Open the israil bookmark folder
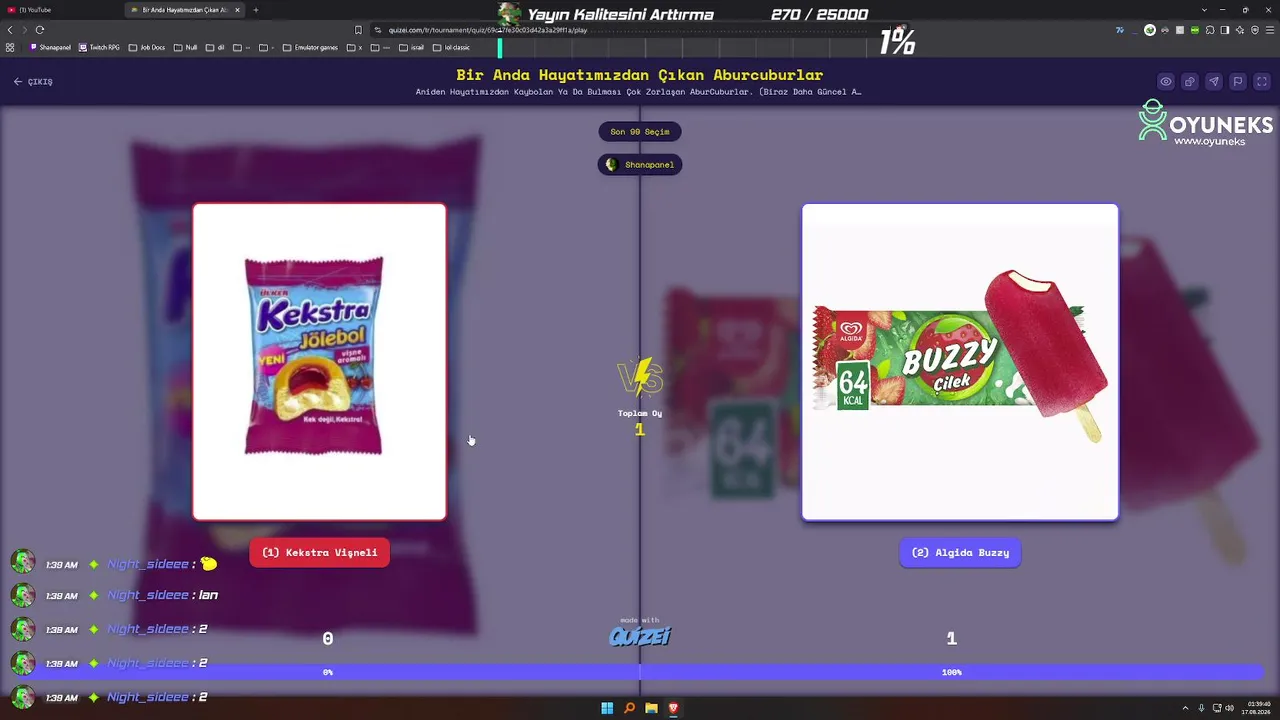Image resolution: width=1280 pixels, height=720 pixels. pyautogui.click(x=412, y=47)
